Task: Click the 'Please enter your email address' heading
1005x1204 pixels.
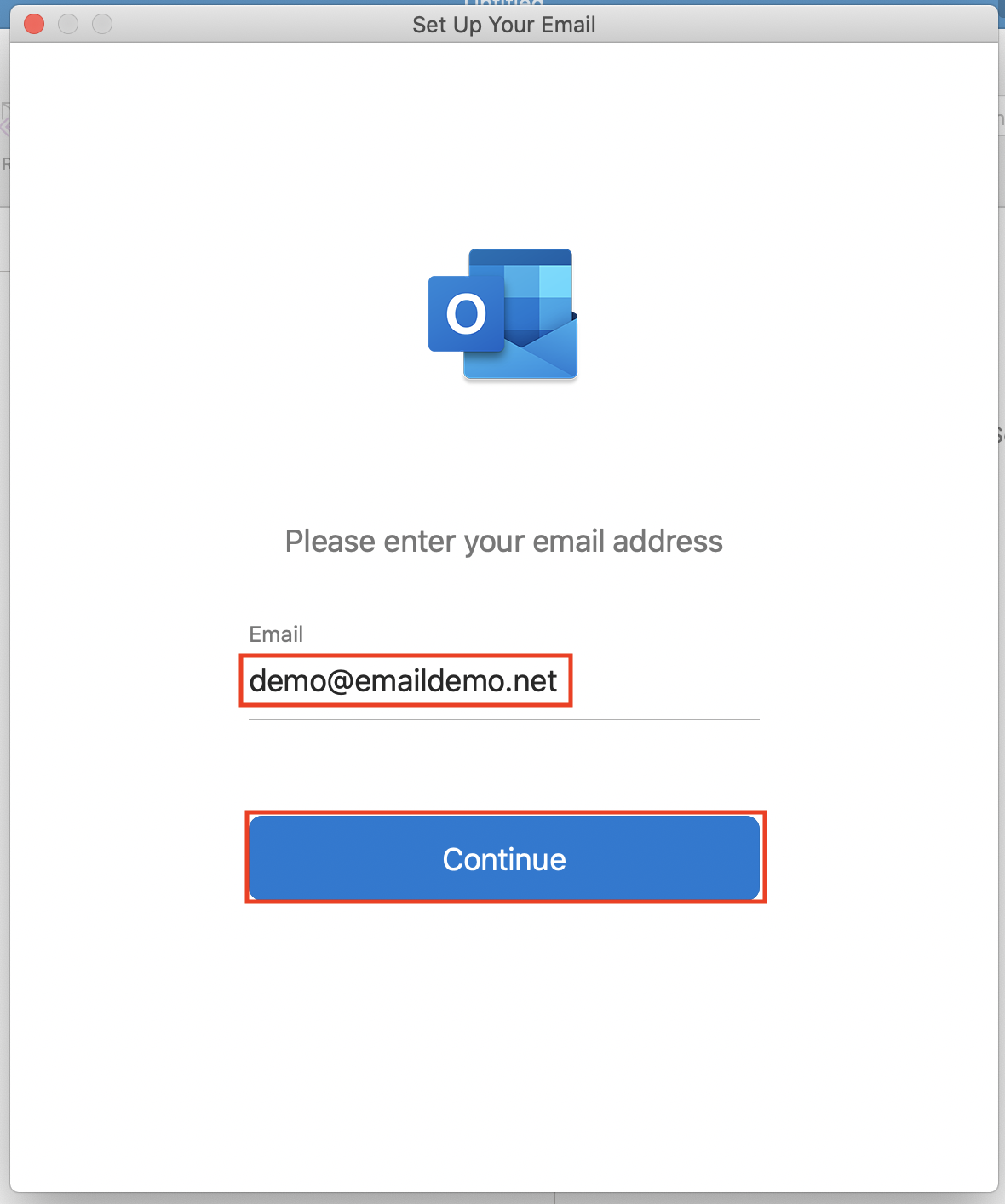Action: coord(504,542)
